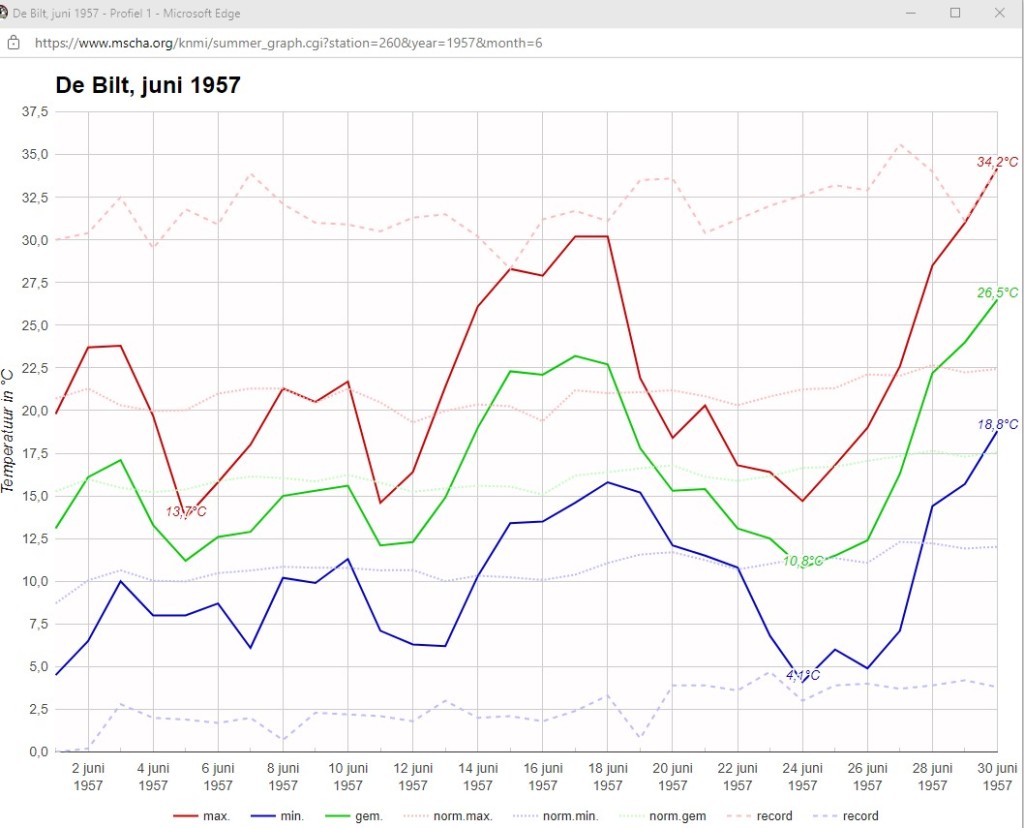Click the '13,7°C' red minimum annotation
This screenshot has height=828, width=1024.
(185, 511)
